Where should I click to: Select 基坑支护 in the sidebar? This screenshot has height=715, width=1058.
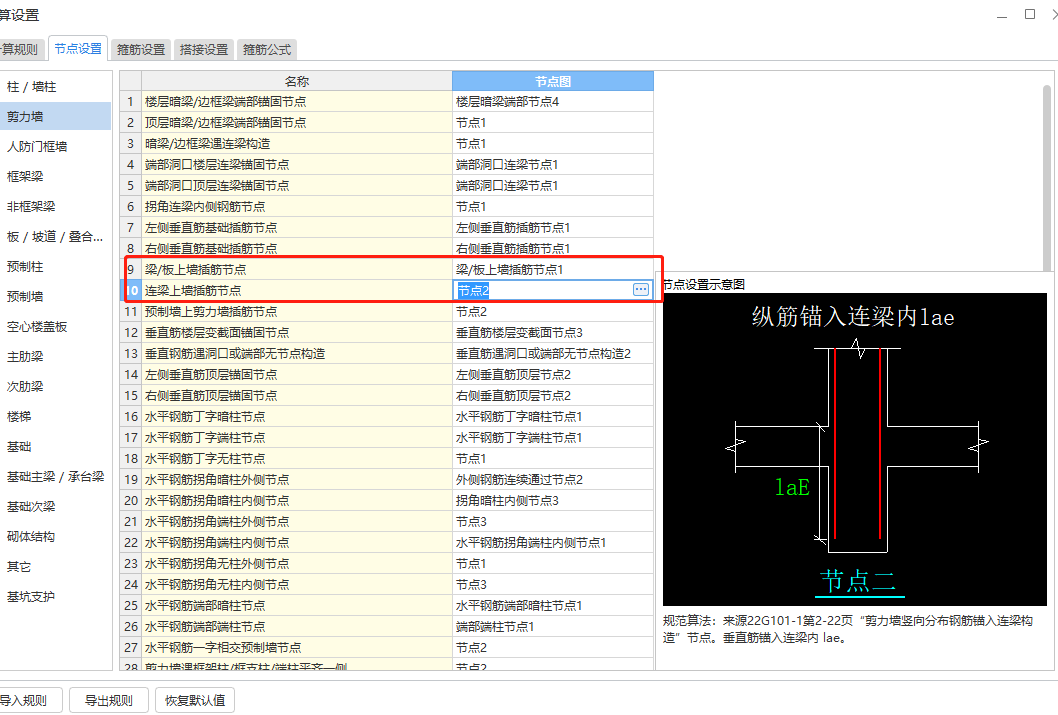pos(55,596)
